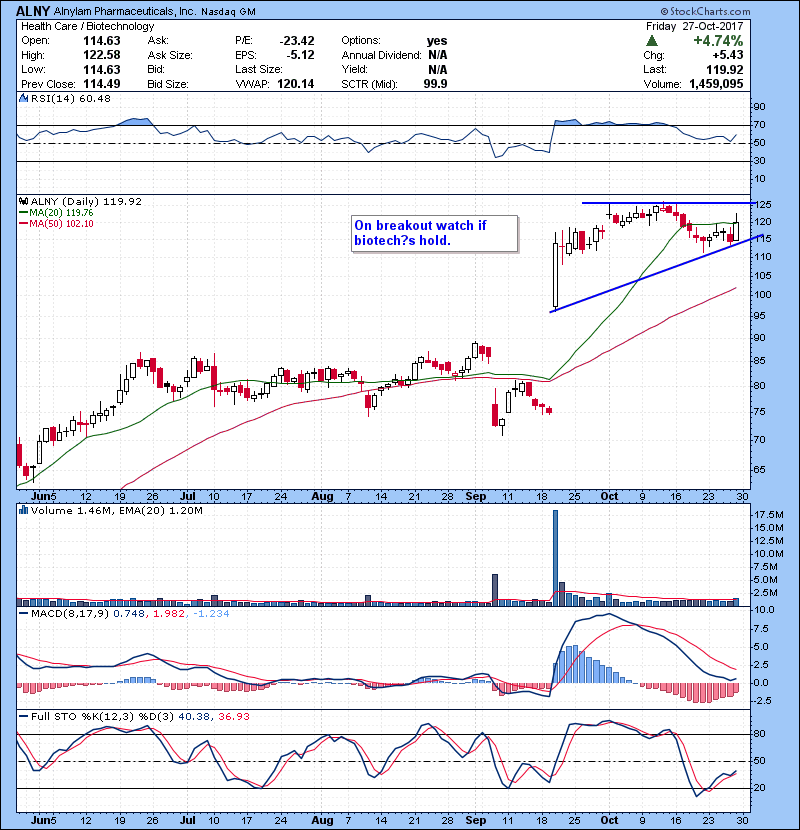The image size is (800, 830).
Task: Click the MA(50) 102.10 label
Action: pyautogui.click(x=61, y=224)
